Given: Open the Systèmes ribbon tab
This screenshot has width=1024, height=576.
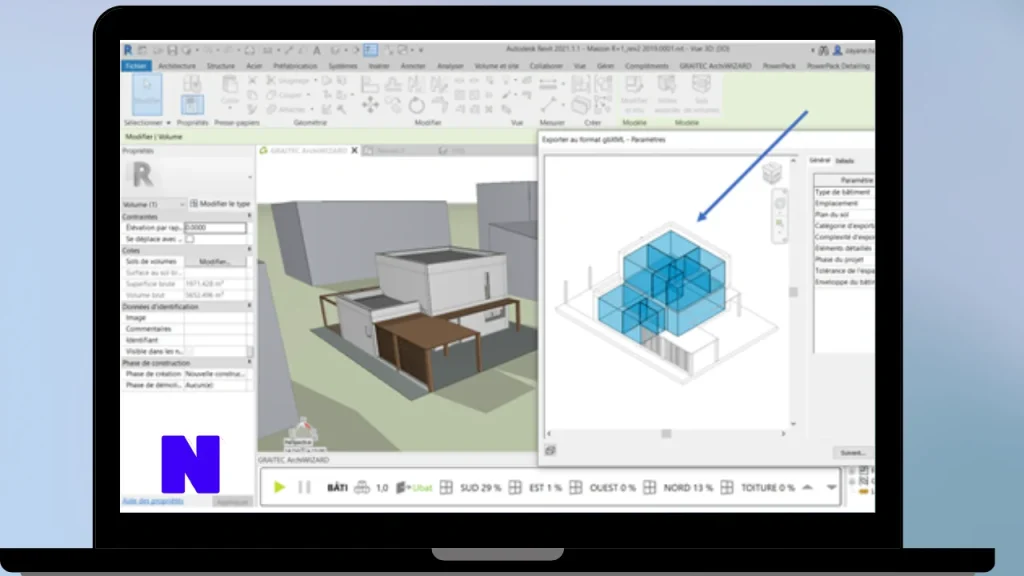Looking at the screenshot, I should [x=342, y=66].
